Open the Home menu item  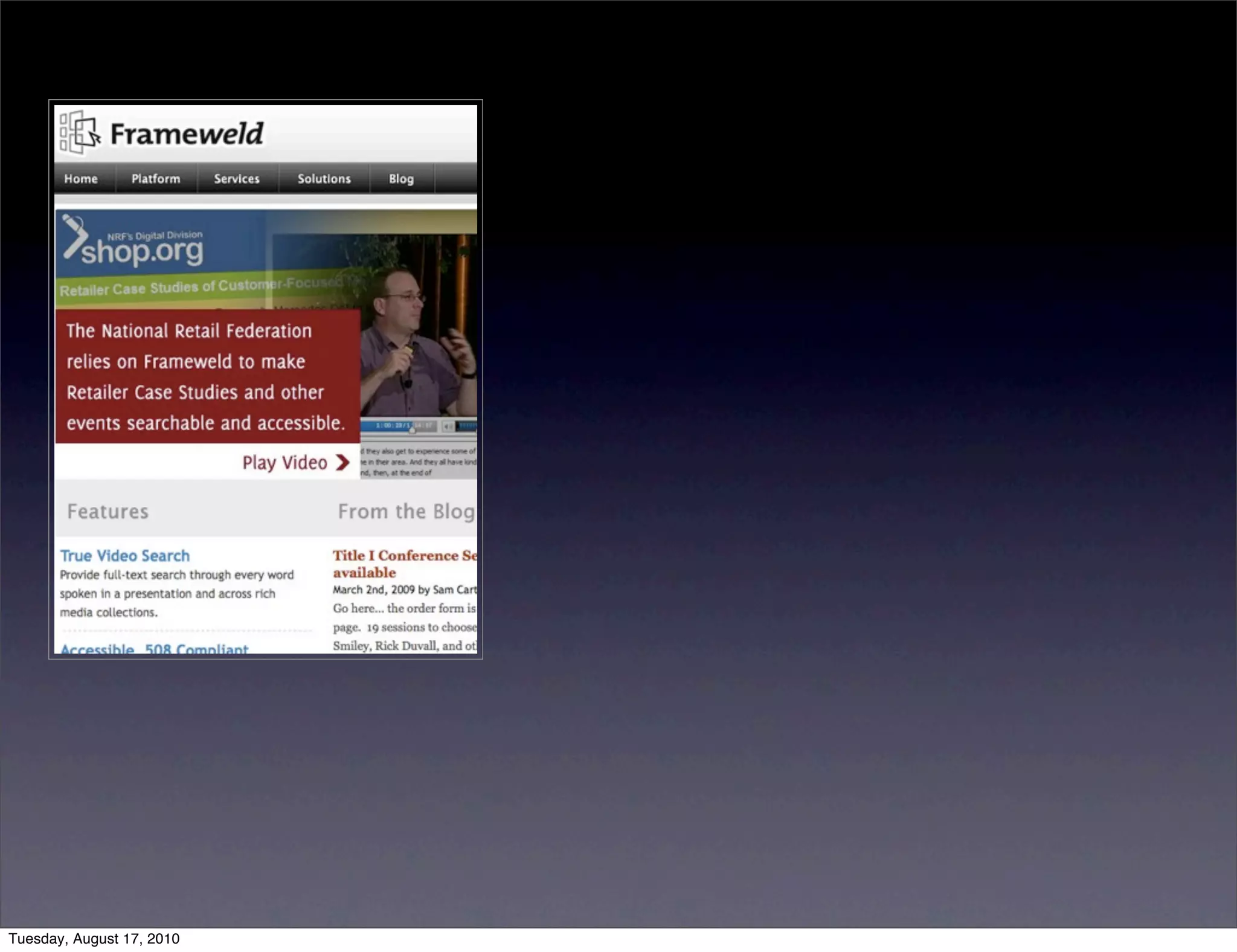click(x=81, y=179)
